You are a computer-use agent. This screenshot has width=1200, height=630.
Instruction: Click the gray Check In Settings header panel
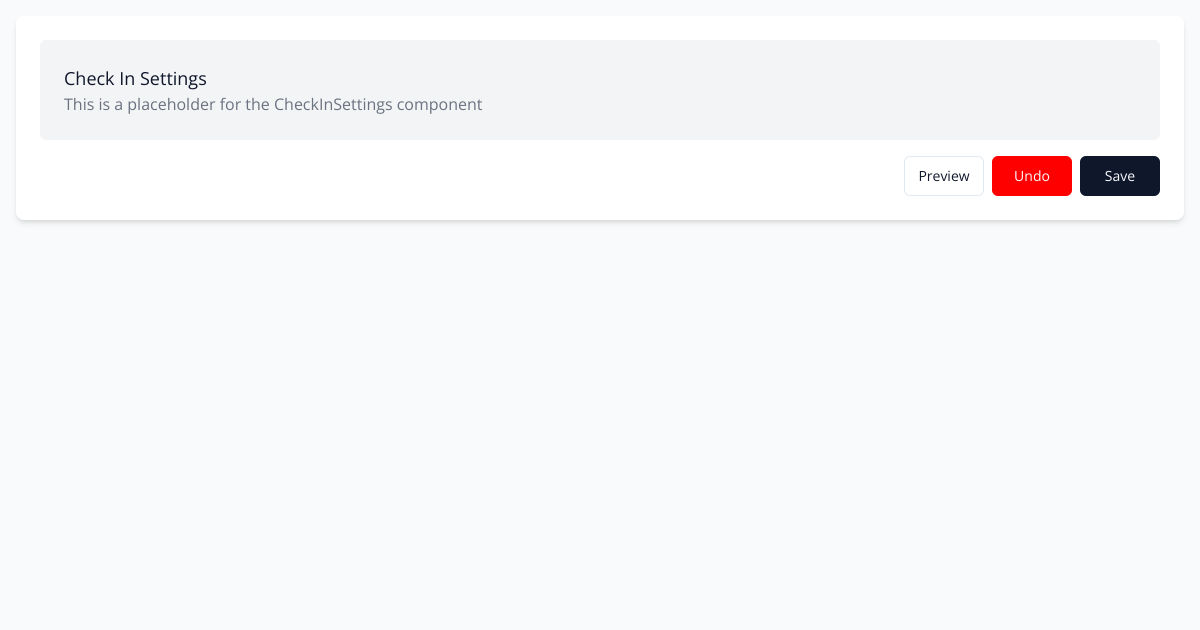tap(600, 90)
